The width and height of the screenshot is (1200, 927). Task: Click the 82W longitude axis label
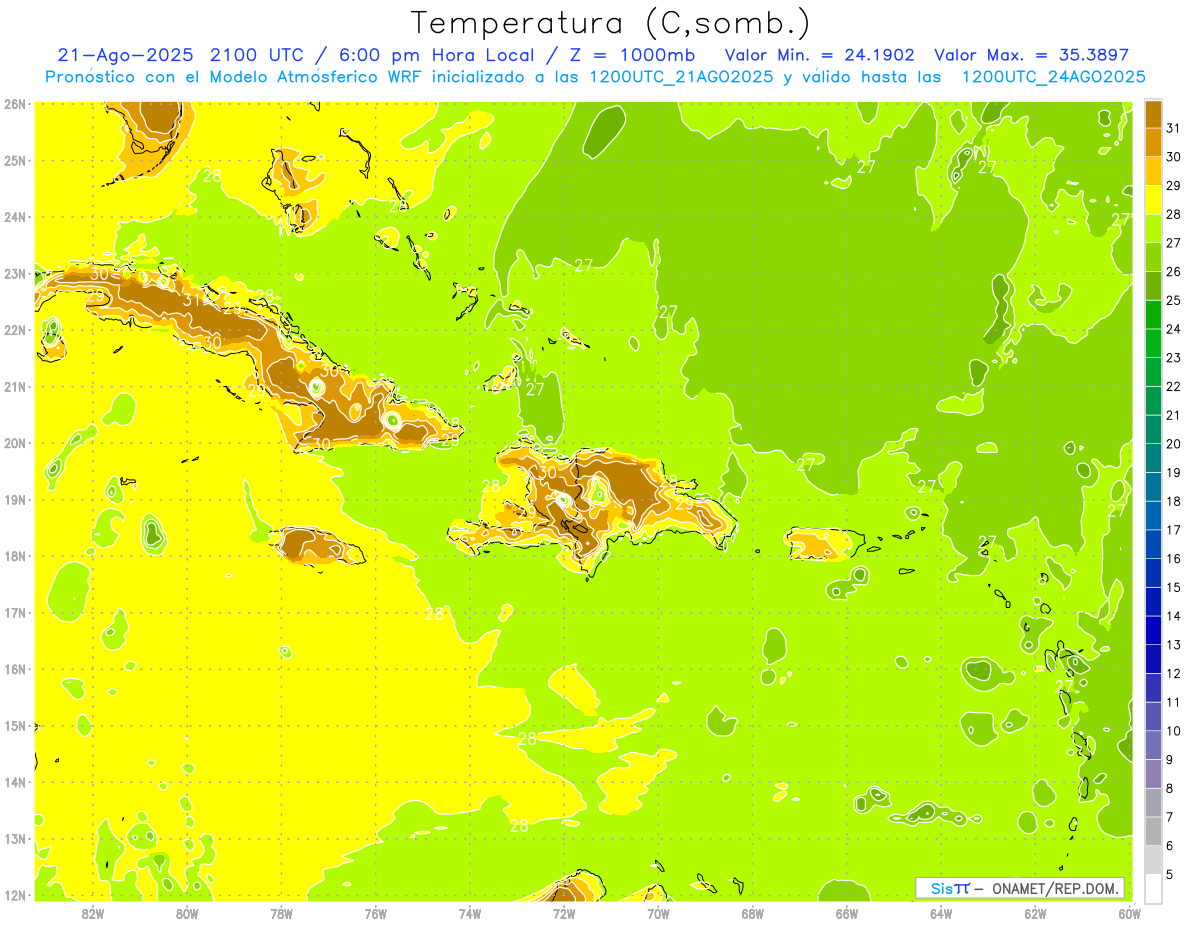click(93, 913)
